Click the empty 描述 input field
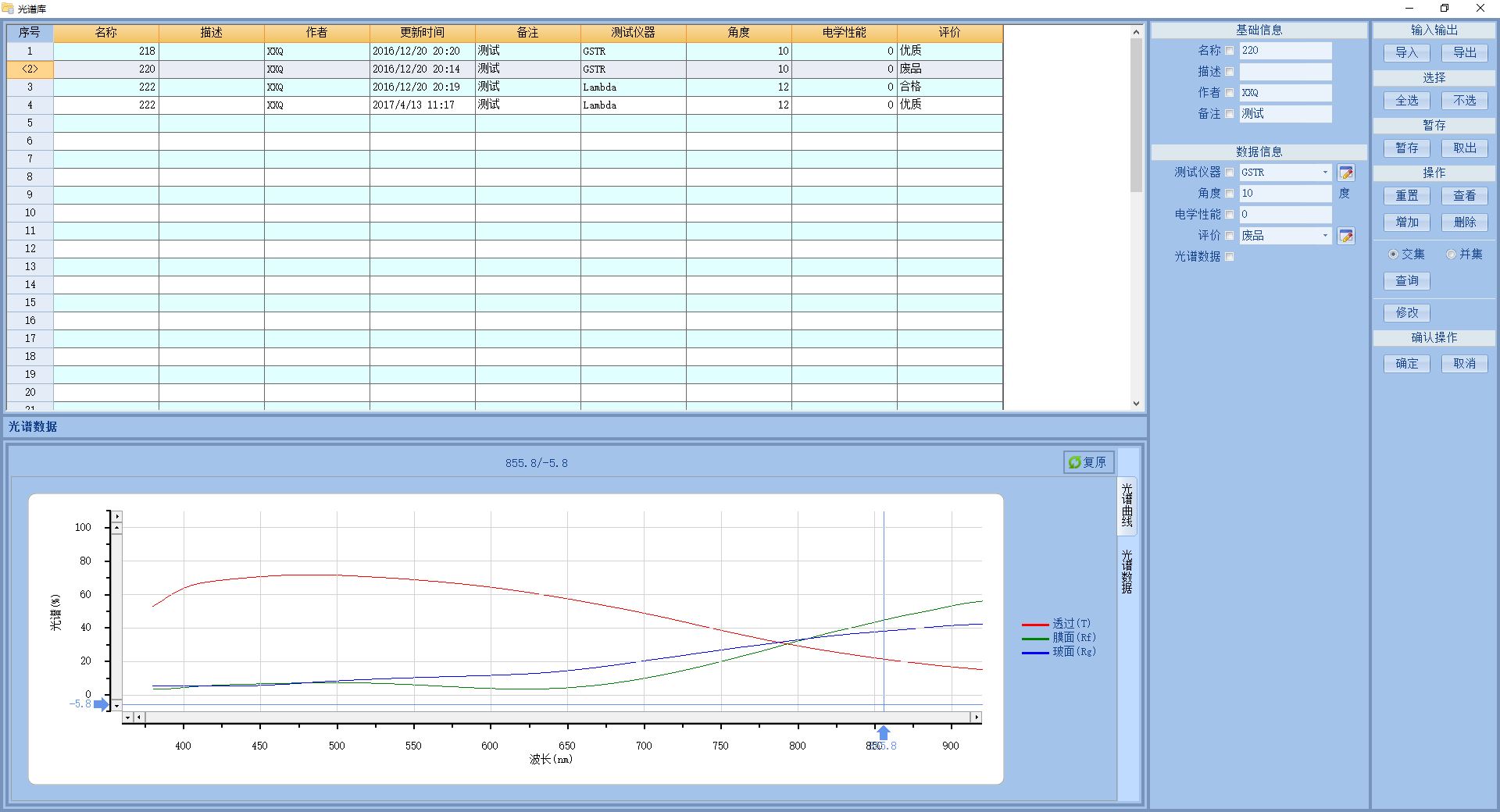Image resolution: width=1500 pixels, height=812 pixels. 1285,72
